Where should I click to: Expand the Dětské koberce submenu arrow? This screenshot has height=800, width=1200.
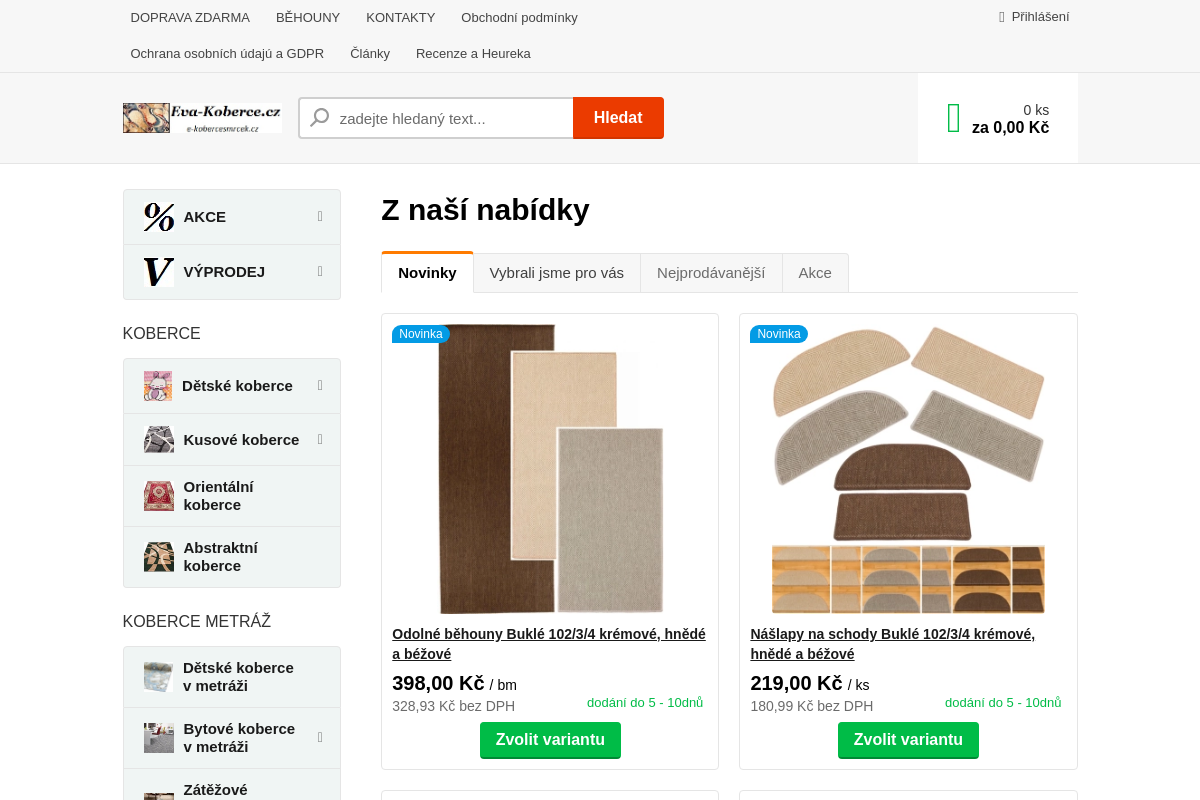click(x=320, y=385)
